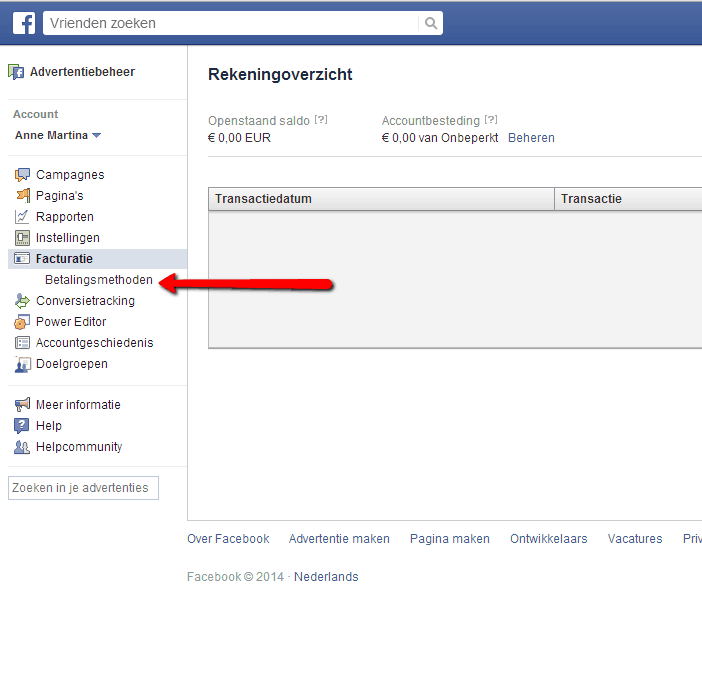This screenshot has width=702, height=689.
Task: Click the Transactie column header
Action: coord(628,199)
